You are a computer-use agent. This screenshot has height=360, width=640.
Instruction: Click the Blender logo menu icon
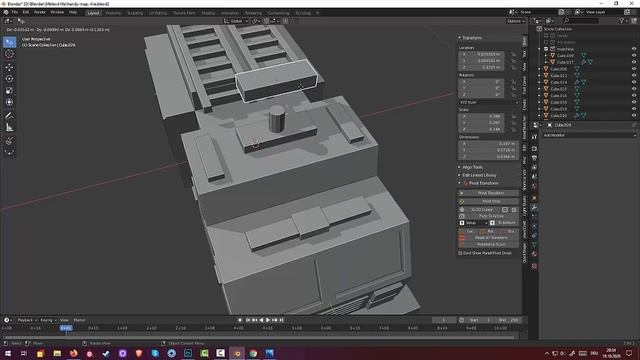(6, 12)
